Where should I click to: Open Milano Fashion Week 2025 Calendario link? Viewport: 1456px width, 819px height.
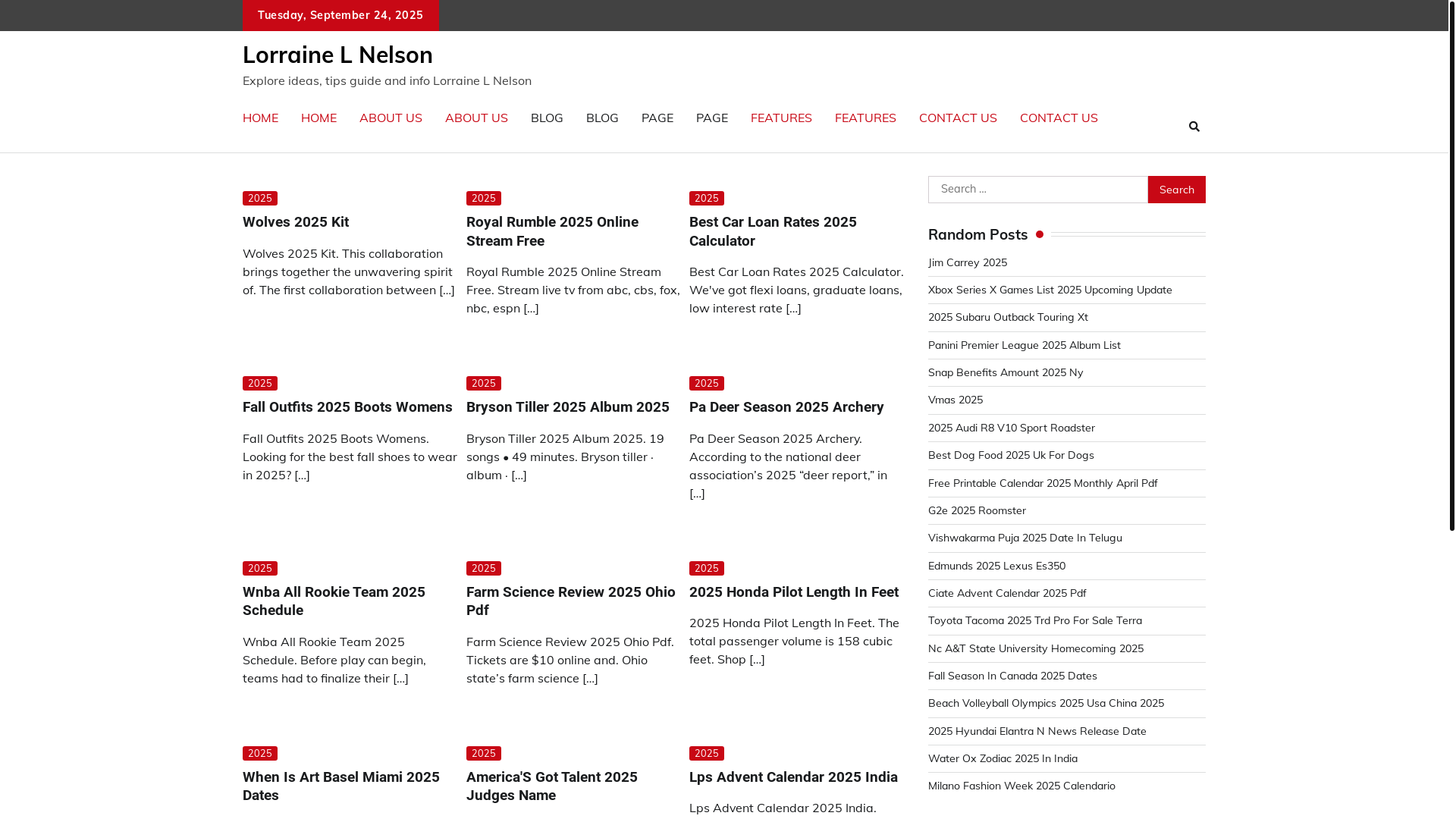pyautogui.click(x=1021, y=786)
